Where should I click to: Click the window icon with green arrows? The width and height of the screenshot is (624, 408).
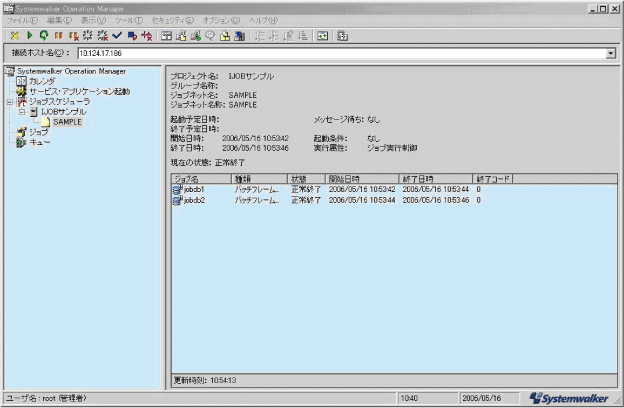pos(323,36)
